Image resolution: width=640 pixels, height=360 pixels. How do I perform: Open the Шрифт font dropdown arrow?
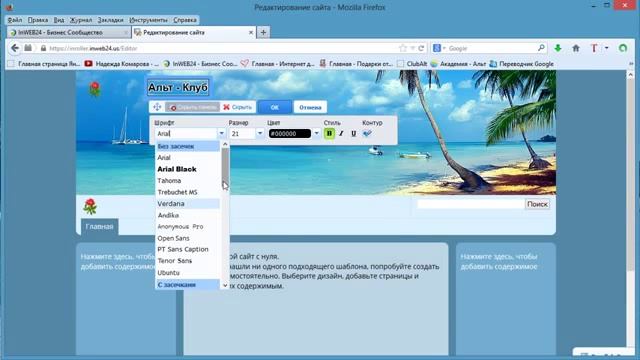(221, 133)
